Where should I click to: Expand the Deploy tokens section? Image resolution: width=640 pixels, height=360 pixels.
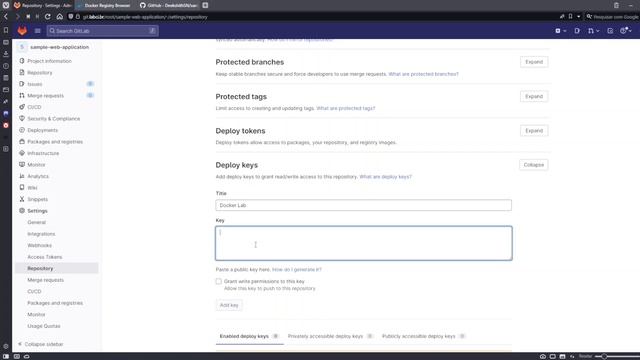coord(534,131)
